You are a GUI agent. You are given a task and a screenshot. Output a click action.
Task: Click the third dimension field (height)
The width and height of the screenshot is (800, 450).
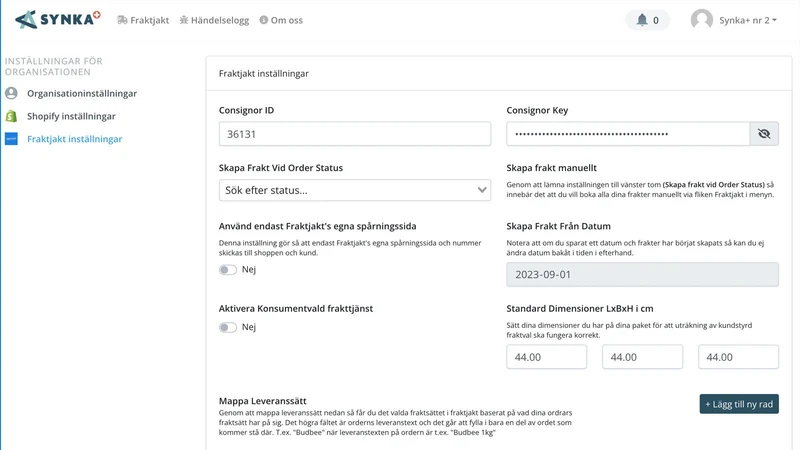click(x=738, y=357)
